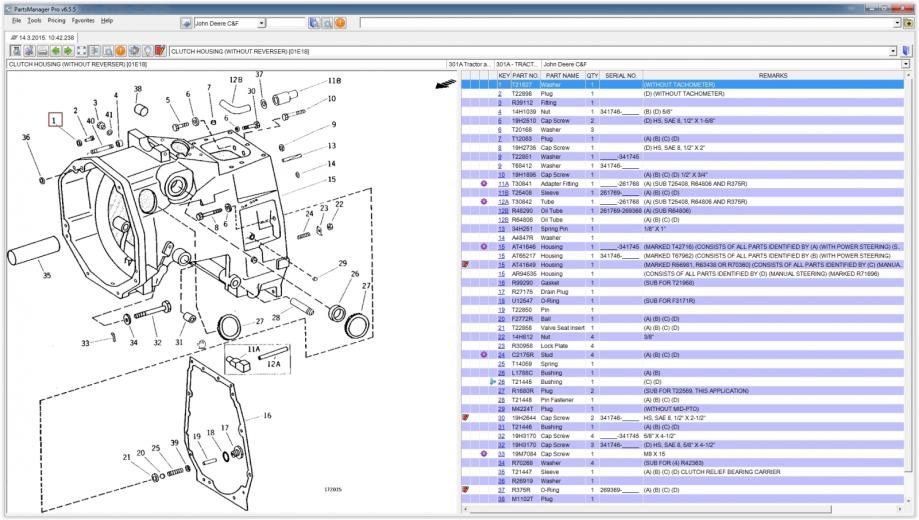Click the REMARKS column header

tap(771, 75)
